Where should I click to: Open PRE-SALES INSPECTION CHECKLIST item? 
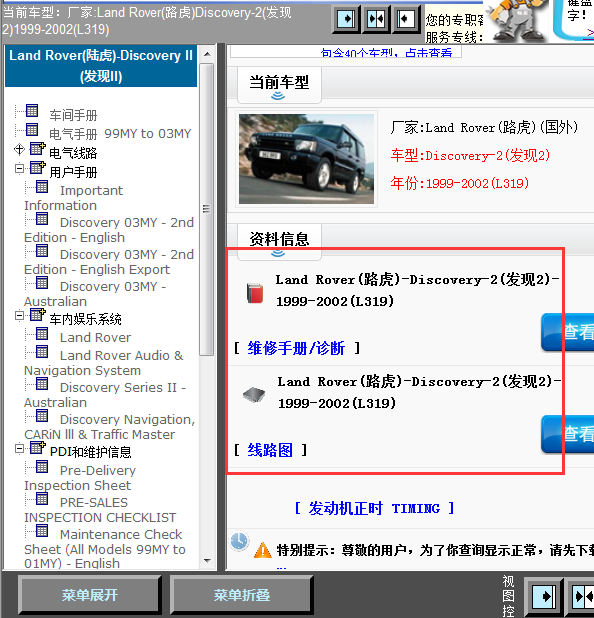tap(100, 510)
